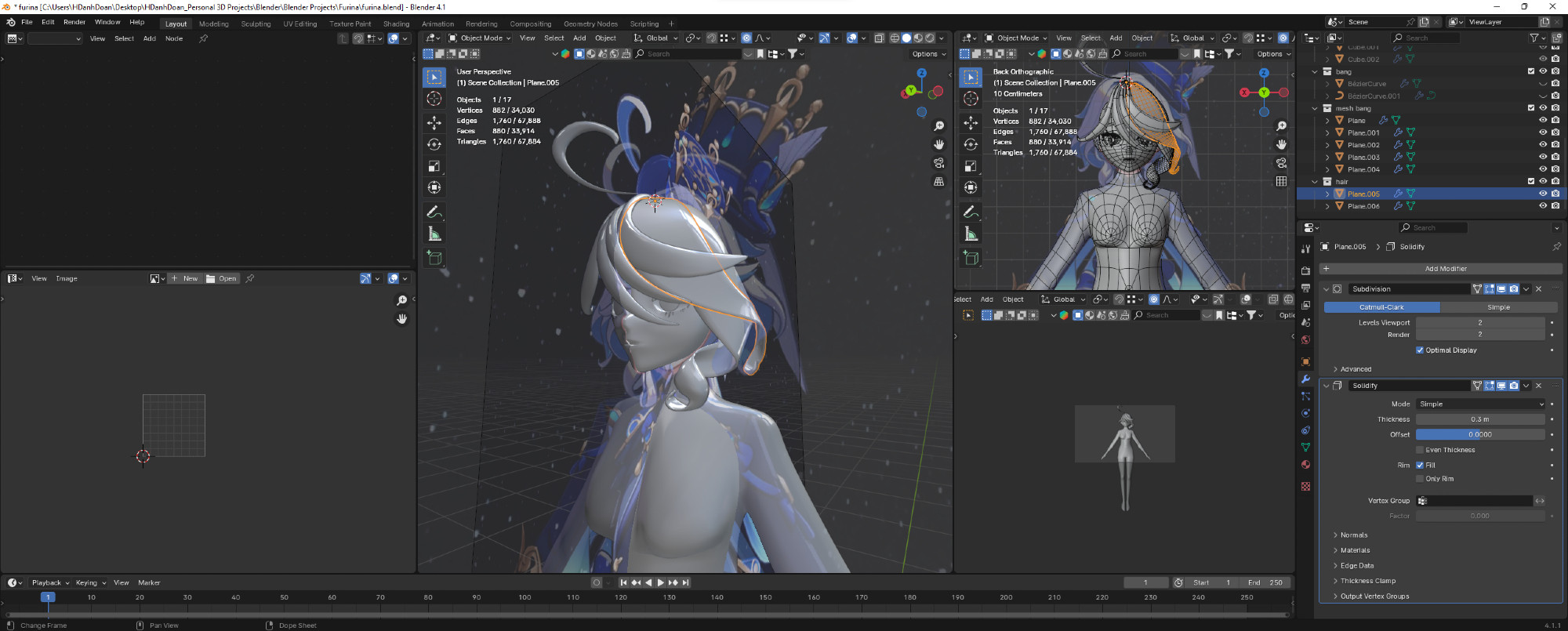The image size is (1568, 631).
Task: Click the Solidify Offset slider
Action: pyautogui.click(x=1480, y=434)
